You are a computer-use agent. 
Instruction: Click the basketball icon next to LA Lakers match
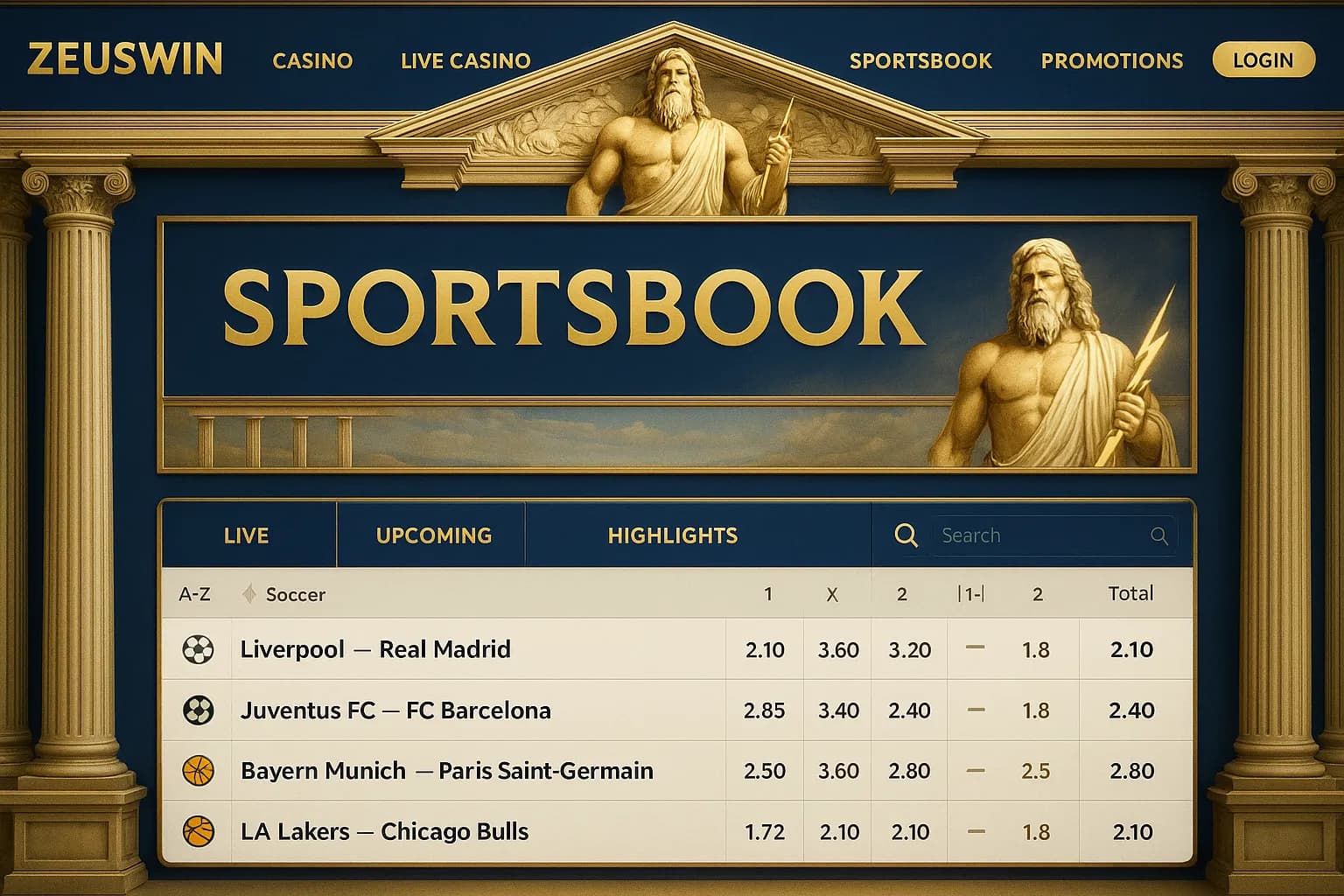(197, 831)
